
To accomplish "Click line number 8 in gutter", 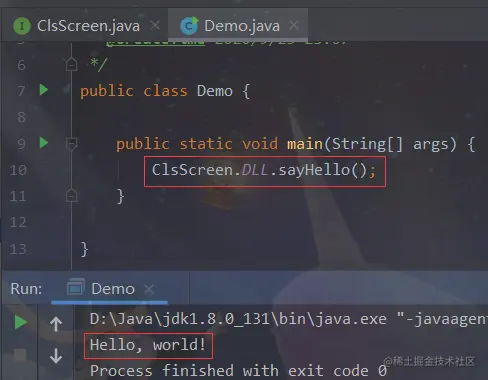I will coord(21,117).
